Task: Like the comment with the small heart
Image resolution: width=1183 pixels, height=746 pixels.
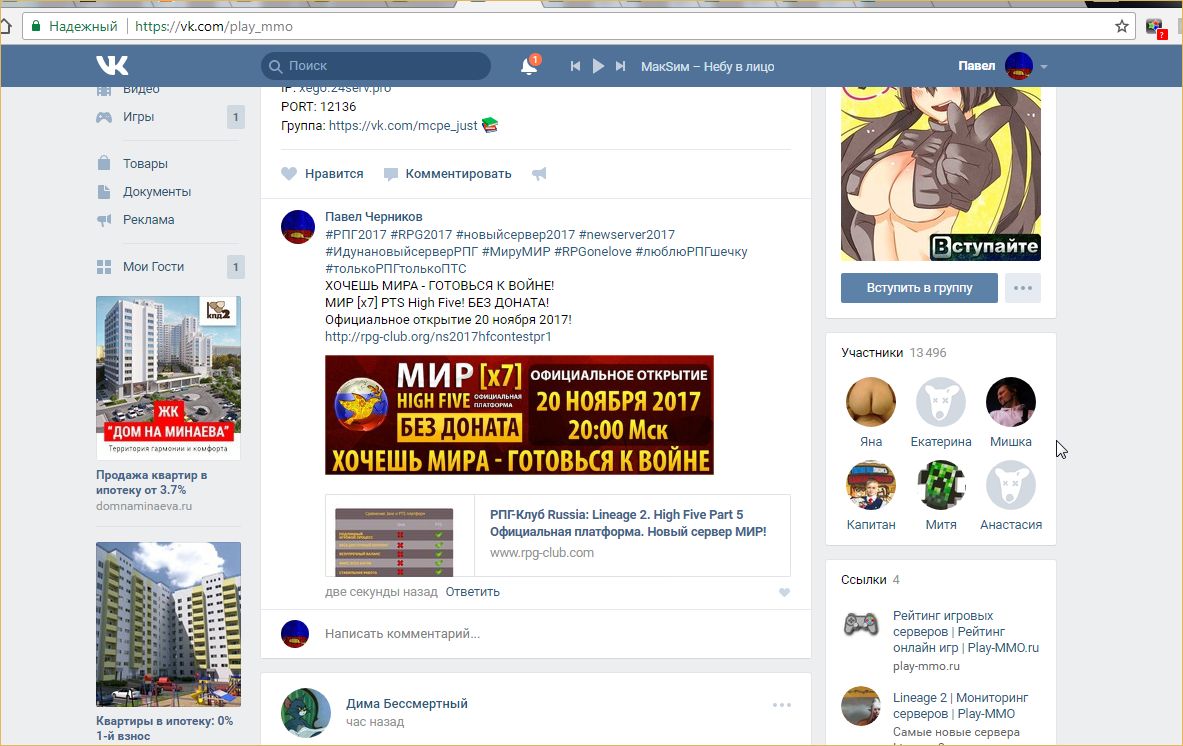Action: point(784,593)
